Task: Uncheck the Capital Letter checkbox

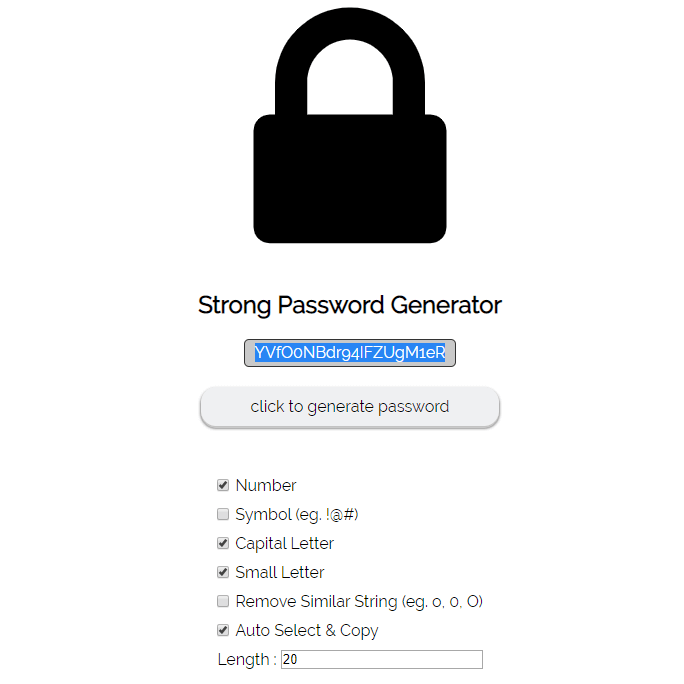Action: click(x=223, y=544)
